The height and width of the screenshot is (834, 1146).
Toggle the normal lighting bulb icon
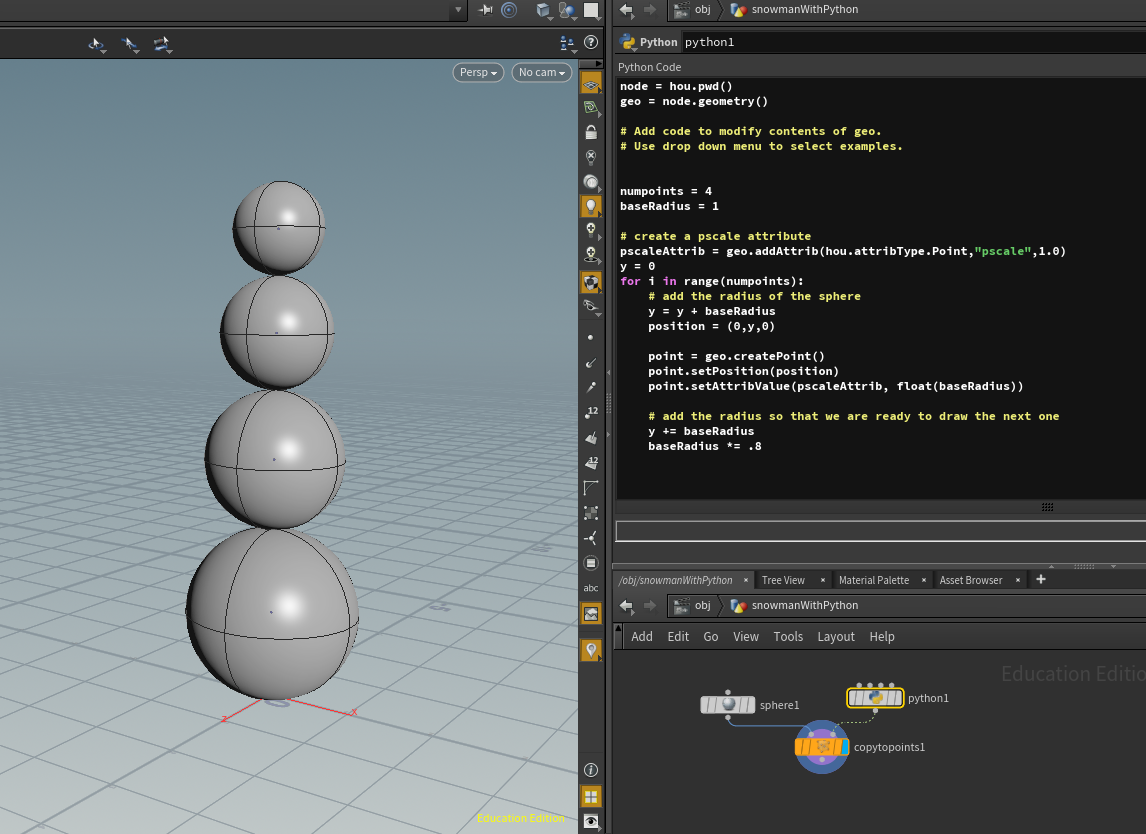pos(591,206)
